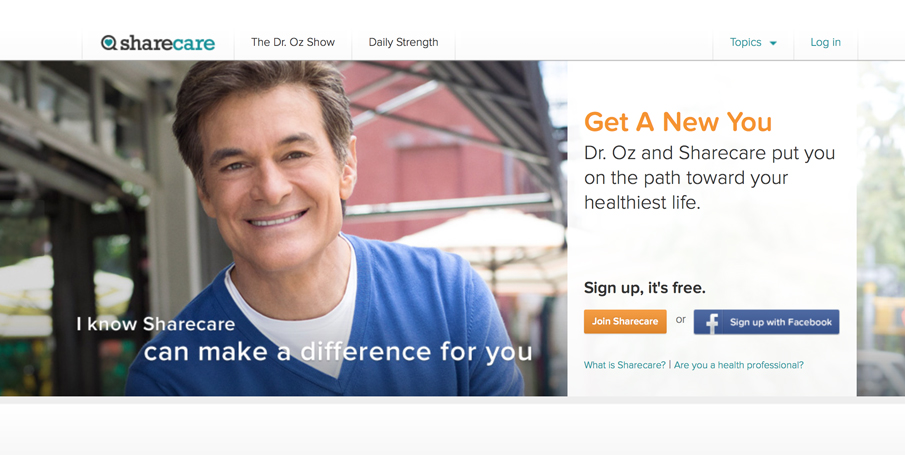
Task: Click the Sharecare heart logo icon
Action: coord(109,42)
